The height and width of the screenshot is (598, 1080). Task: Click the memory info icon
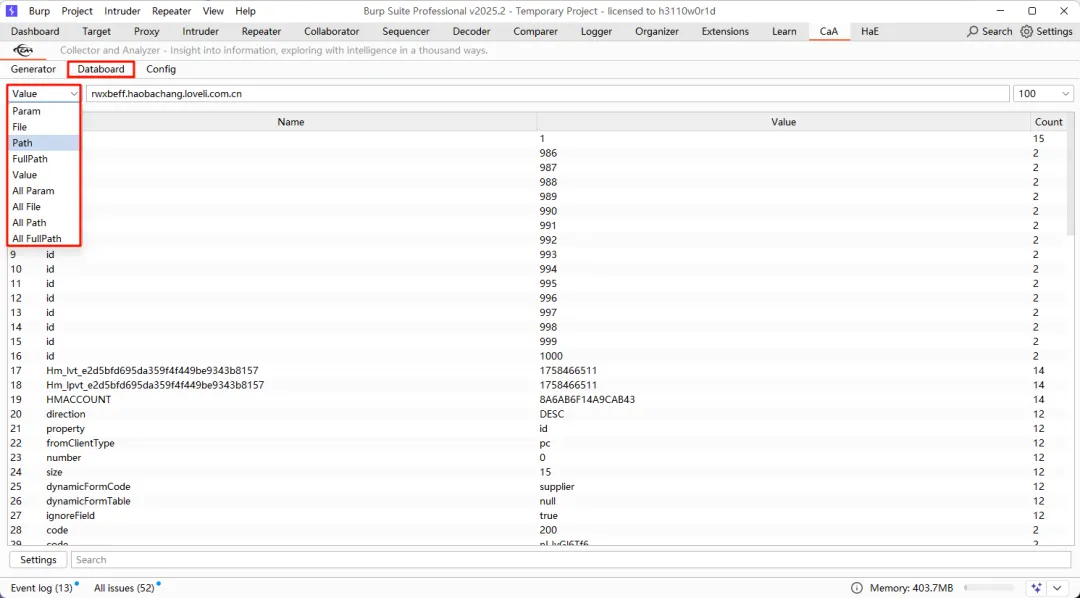[x=856, y=588]
